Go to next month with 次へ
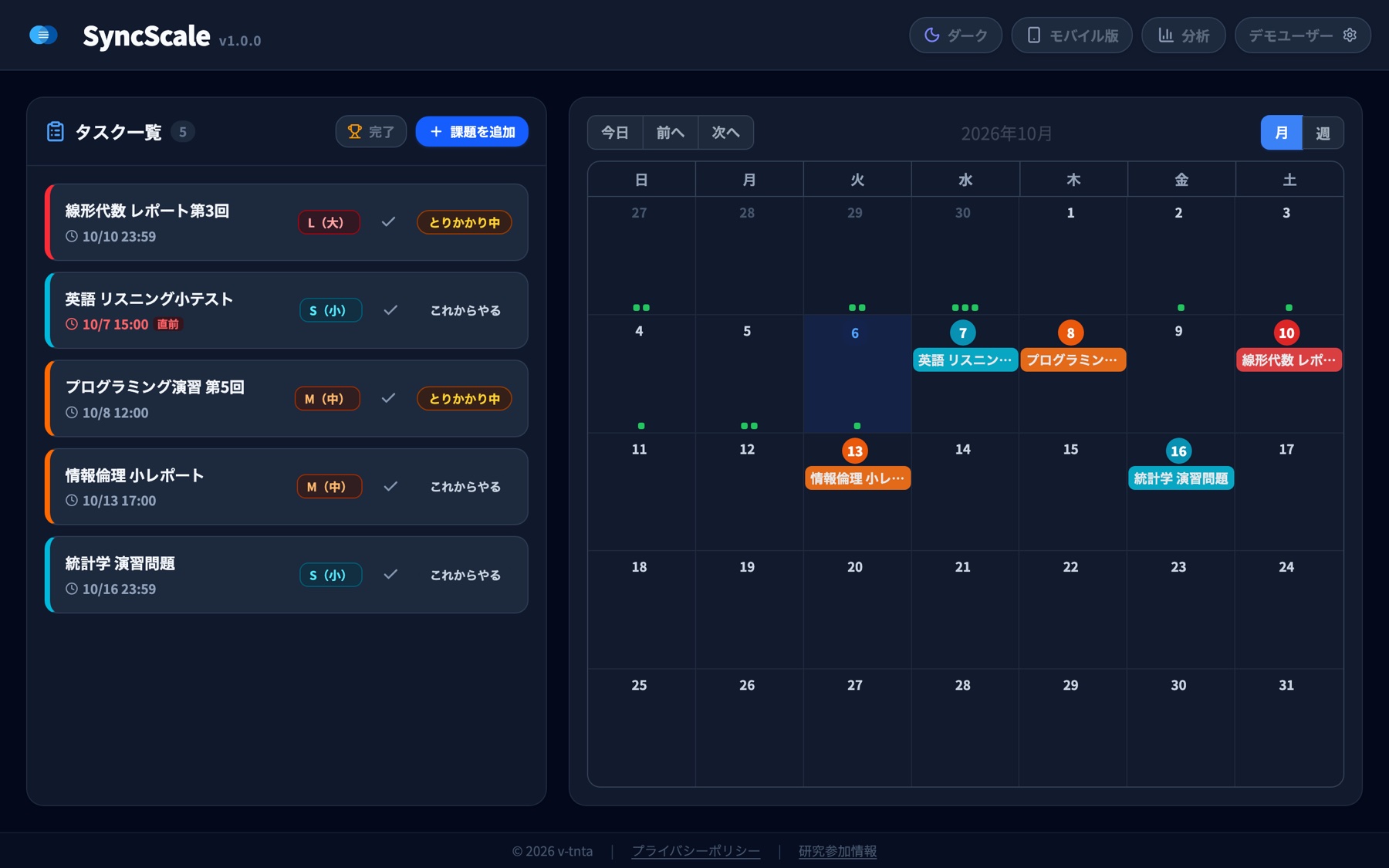Image resolution: width=1389 pixels, height=868 pixels. 726,133
